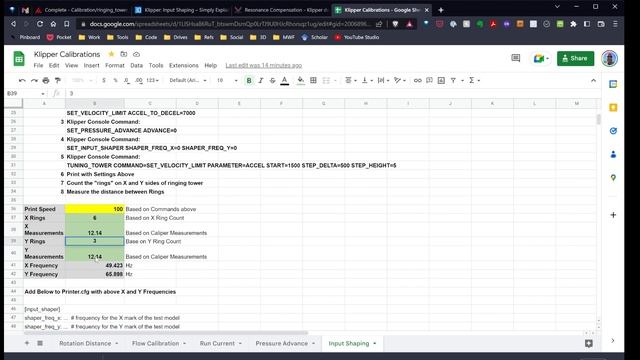Click the Google account avatar
Screen dimensions: 640x360
pyautogui.click(x=609, y=58)
